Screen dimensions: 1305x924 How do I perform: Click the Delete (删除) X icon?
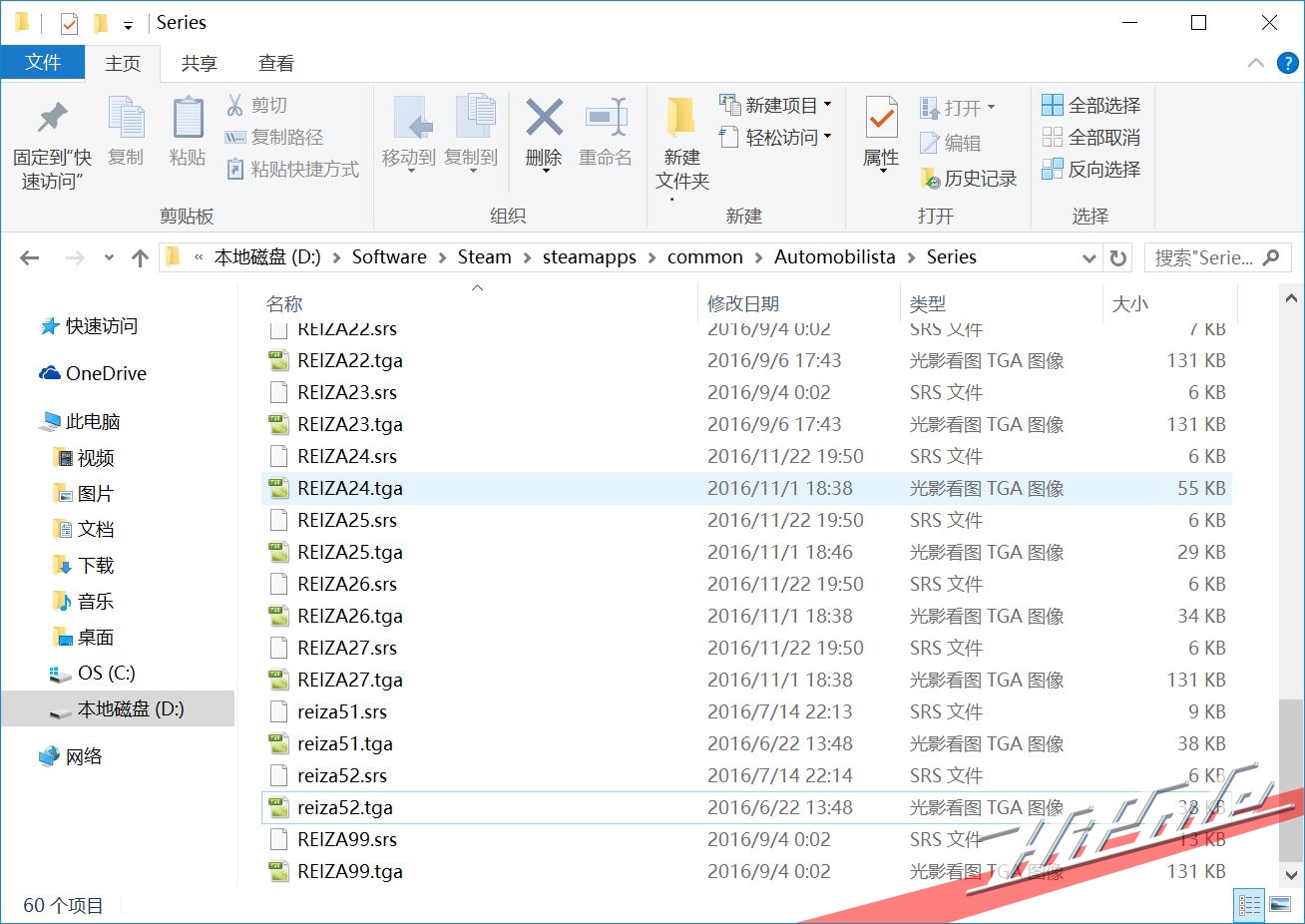[x=544, y=118]
